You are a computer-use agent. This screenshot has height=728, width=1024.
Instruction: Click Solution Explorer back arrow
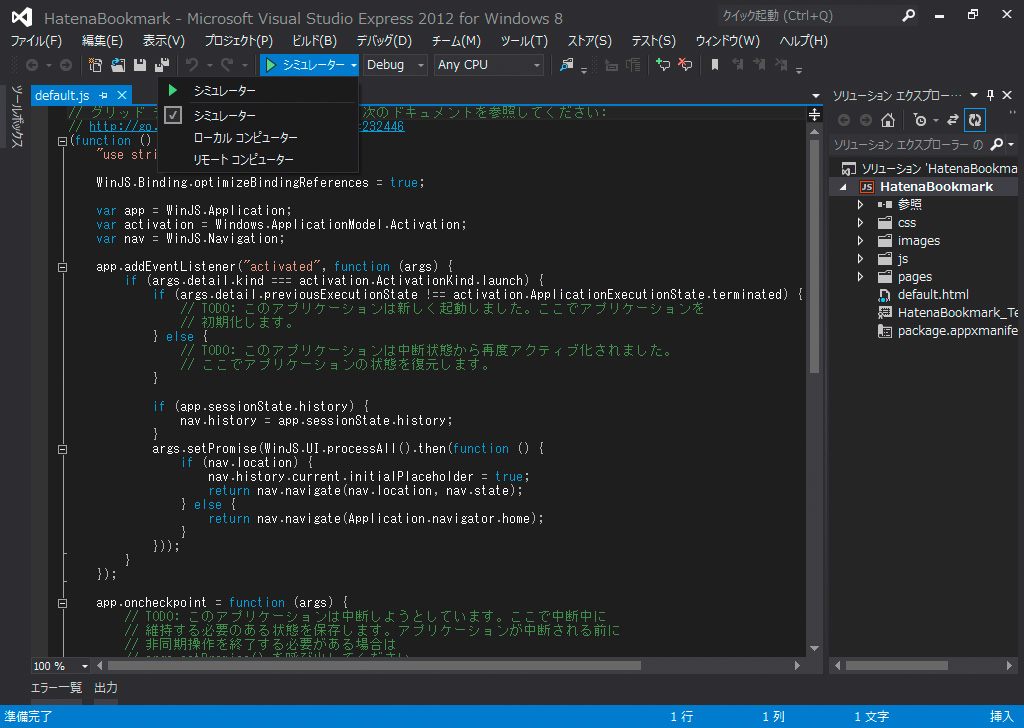(844, 120)
